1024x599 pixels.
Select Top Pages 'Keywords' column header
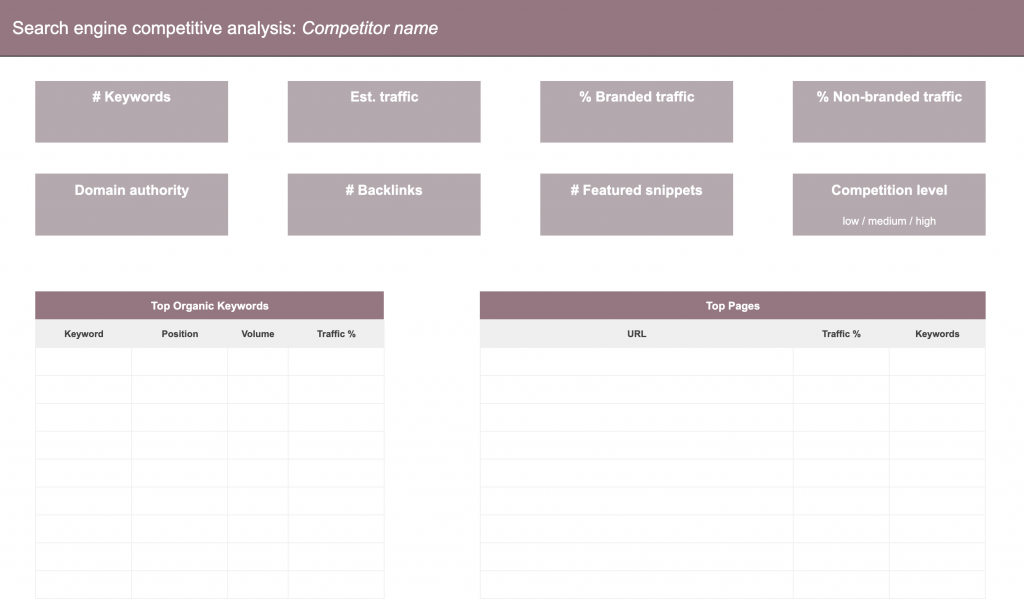(x=937, y=334)
